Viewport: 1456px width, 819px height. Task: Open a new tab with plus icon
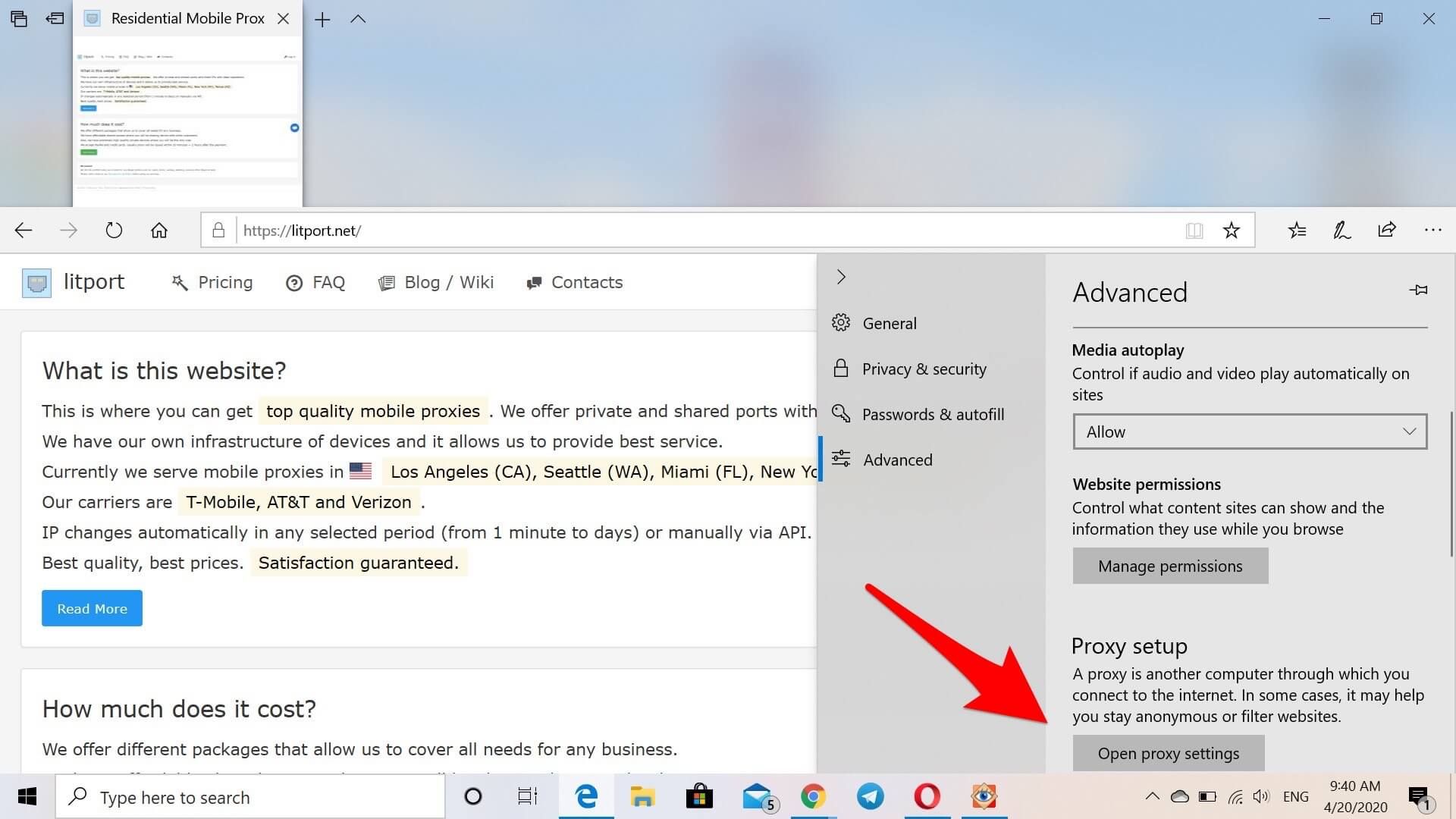[x=322, y=20]
